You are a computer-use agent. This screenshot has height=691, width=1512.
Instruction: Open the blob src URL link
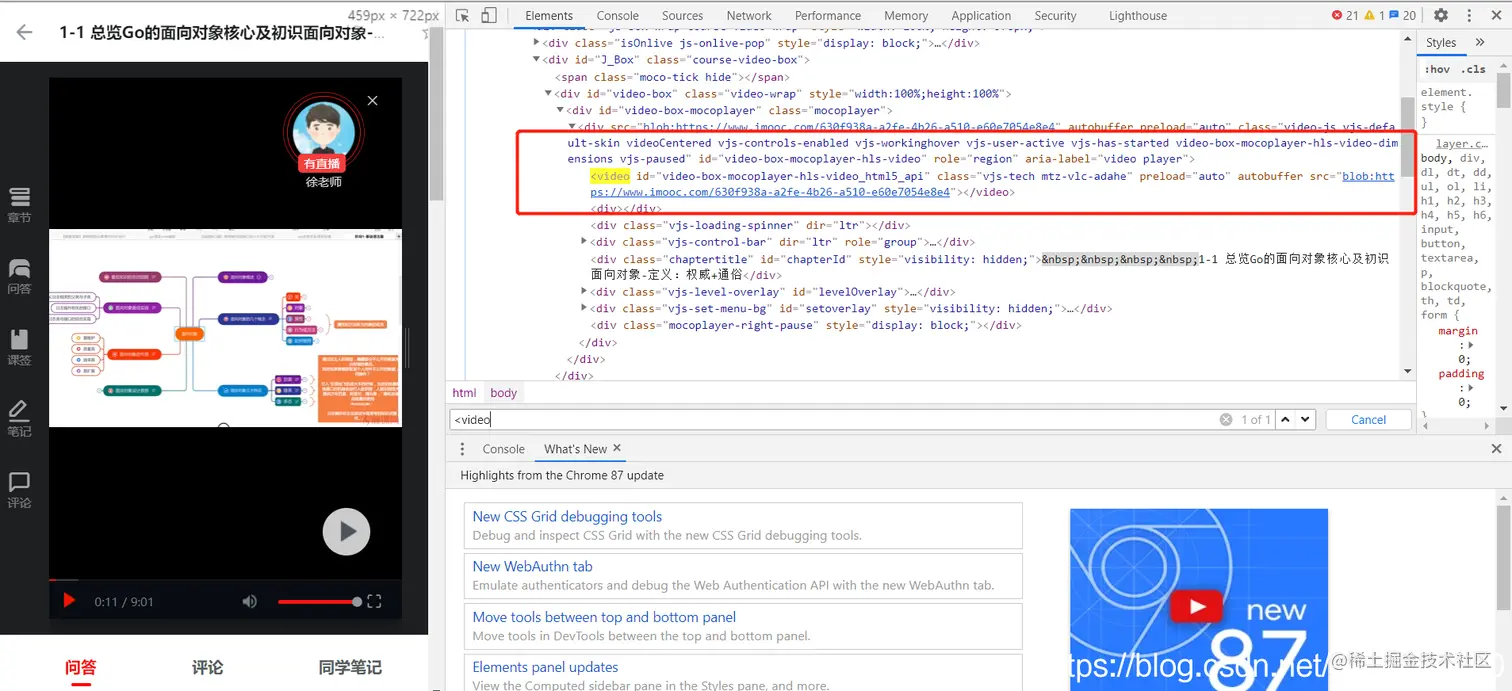click(x=992, y=184)
